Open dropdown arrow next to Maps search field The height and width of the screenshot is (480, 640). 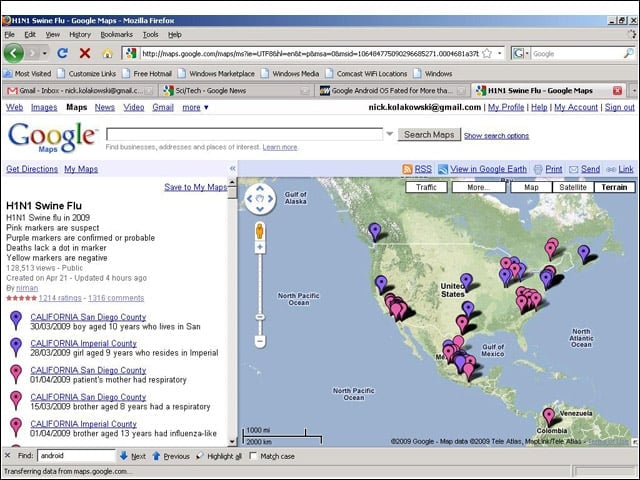389,134
